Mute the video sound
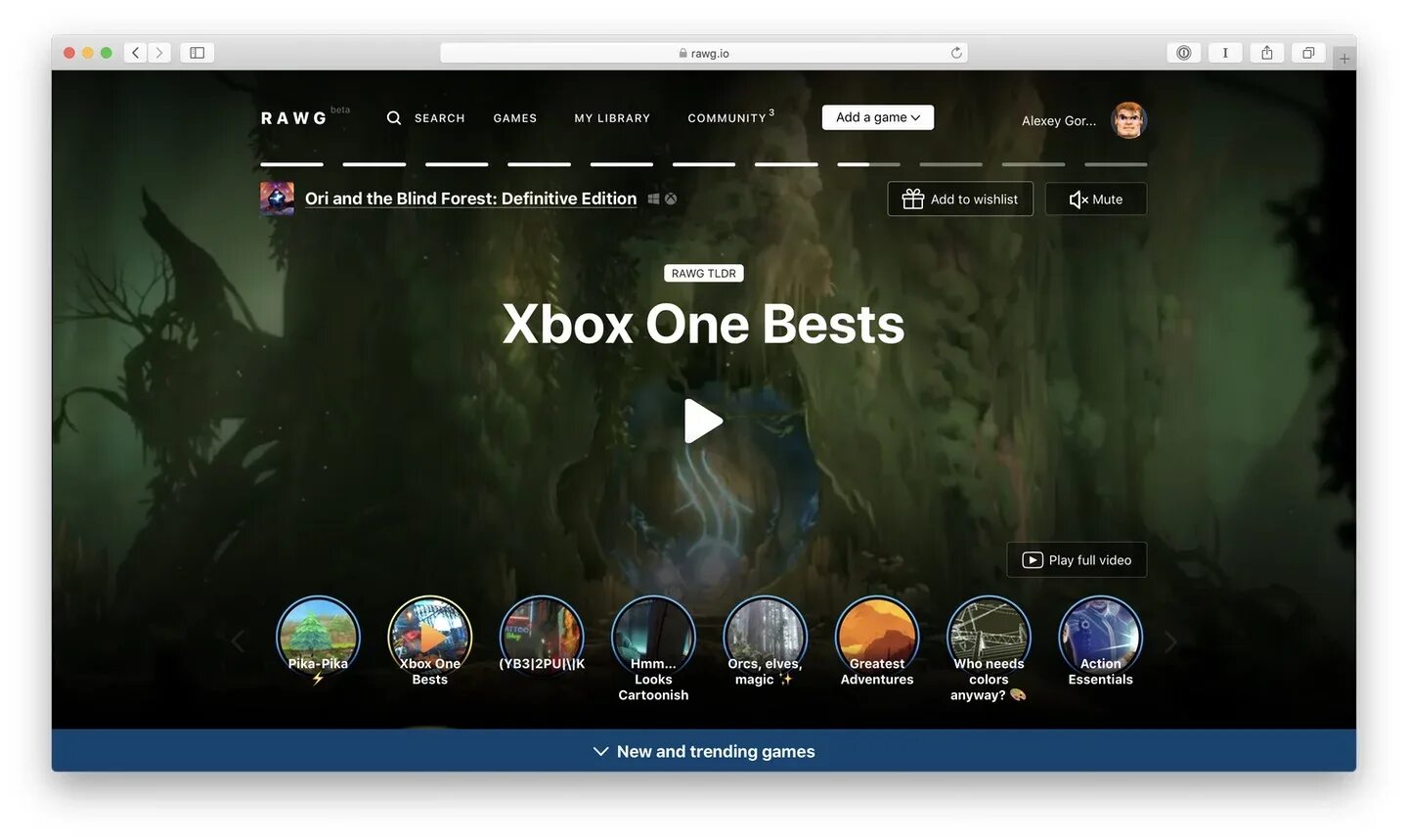Viewport: 1408px width, 840px height. 1096,199
